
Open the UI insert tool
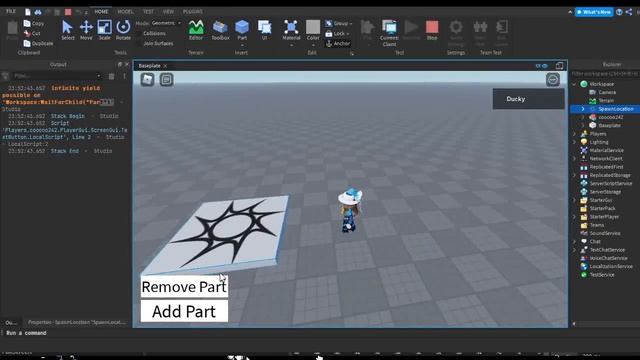tap(264, 30)
